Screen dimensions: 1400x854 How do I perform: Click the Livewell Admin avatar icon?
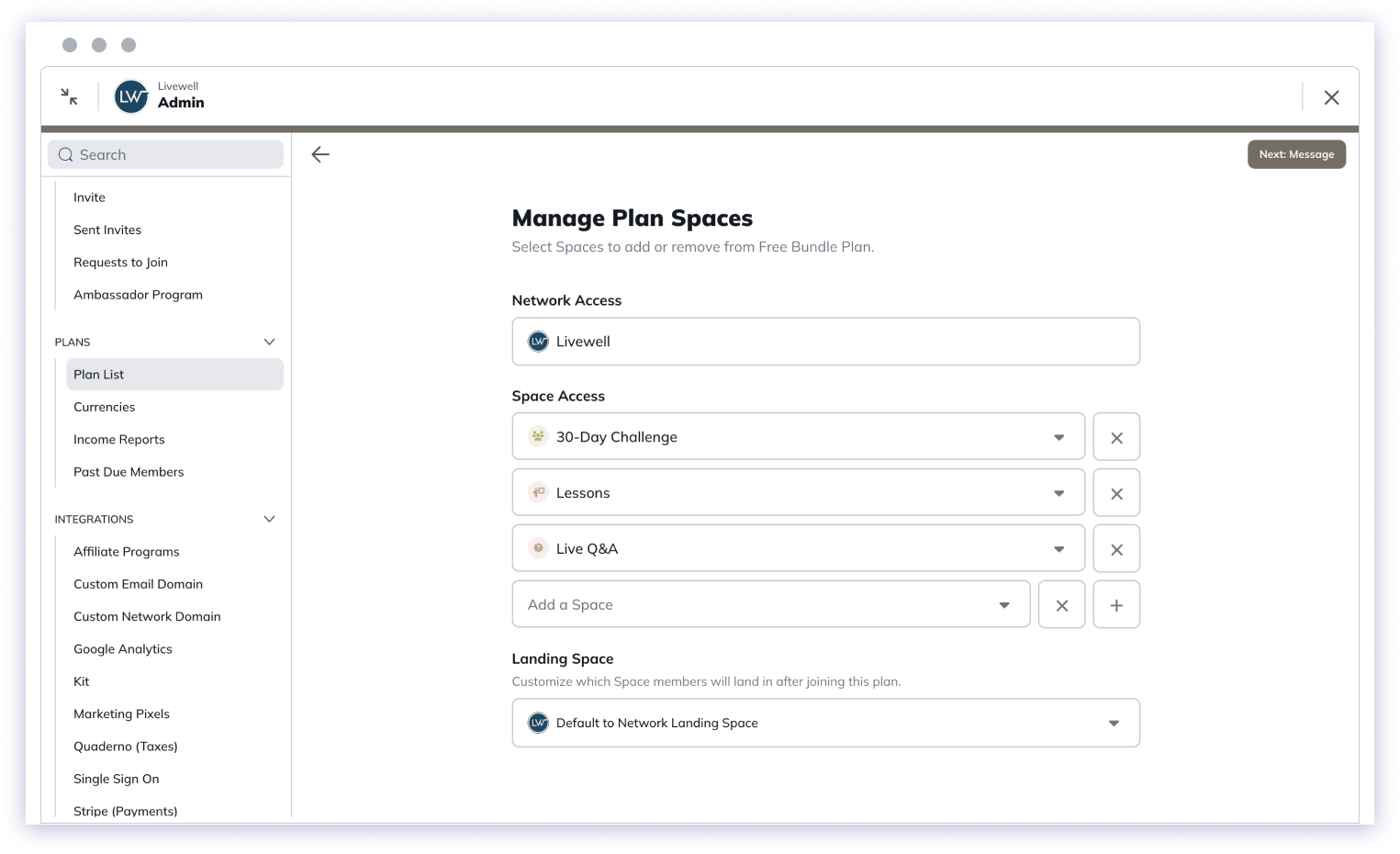point(130,96)
